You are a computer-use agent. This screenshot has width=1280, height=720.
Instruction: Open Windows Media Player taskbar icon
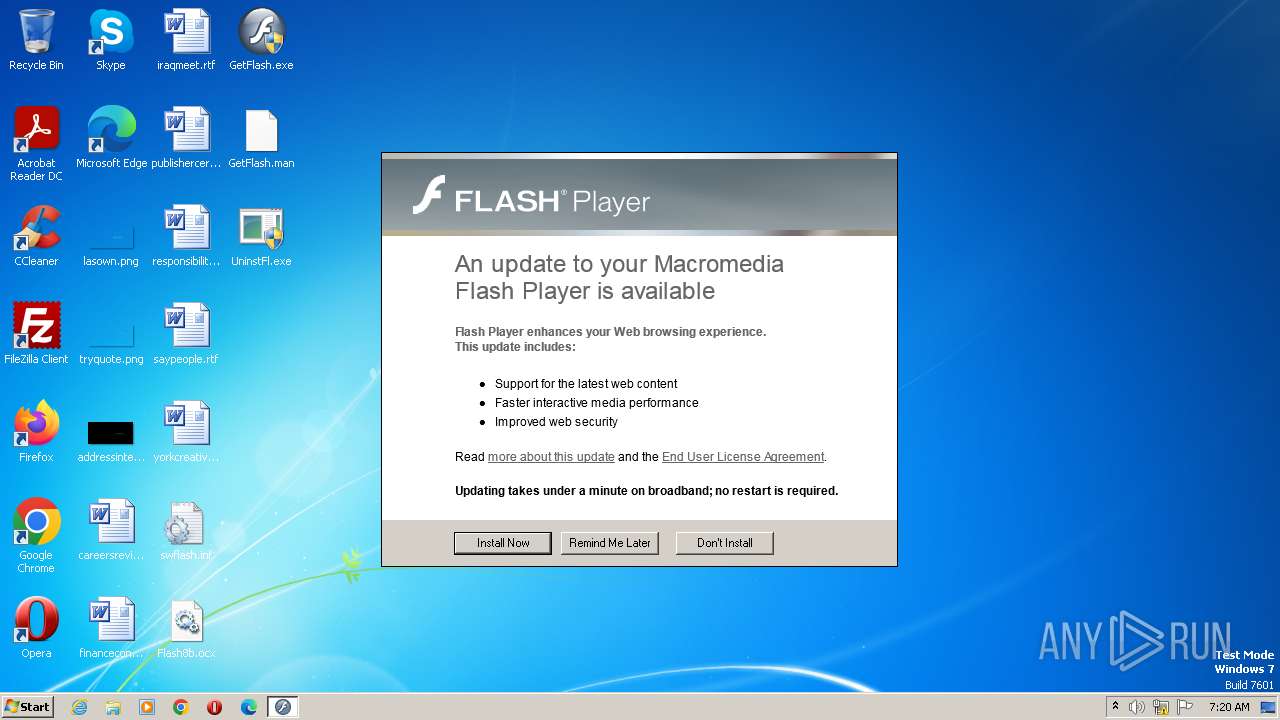tap(147, 707)
